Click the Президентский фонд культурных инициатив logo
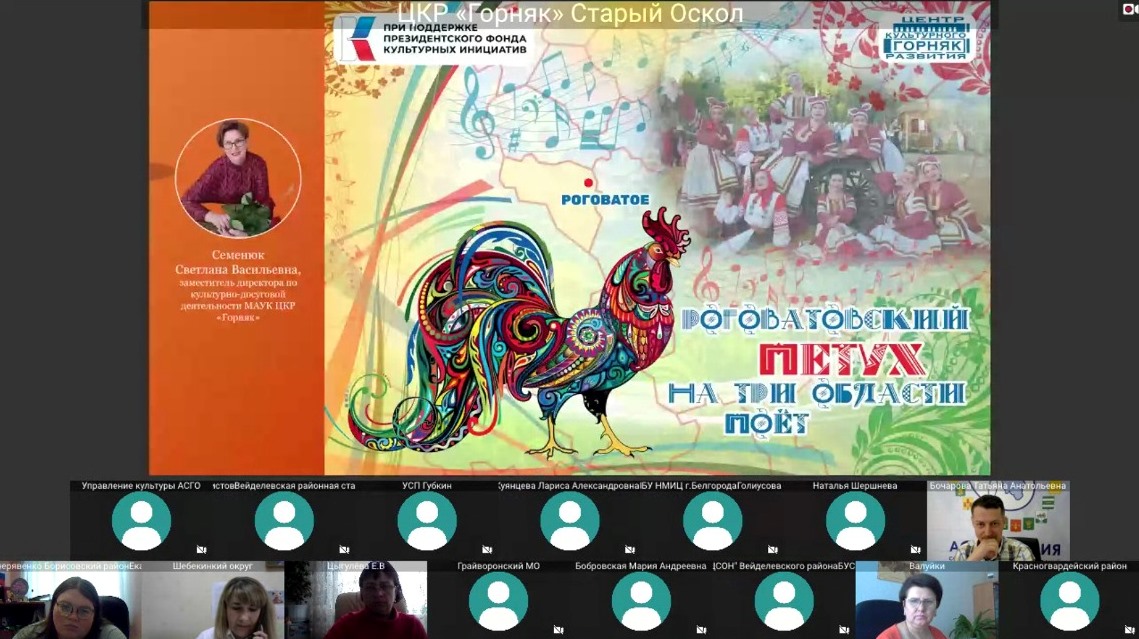The height and width of the screenshot is (639, 1139). [x=436, y=39]
